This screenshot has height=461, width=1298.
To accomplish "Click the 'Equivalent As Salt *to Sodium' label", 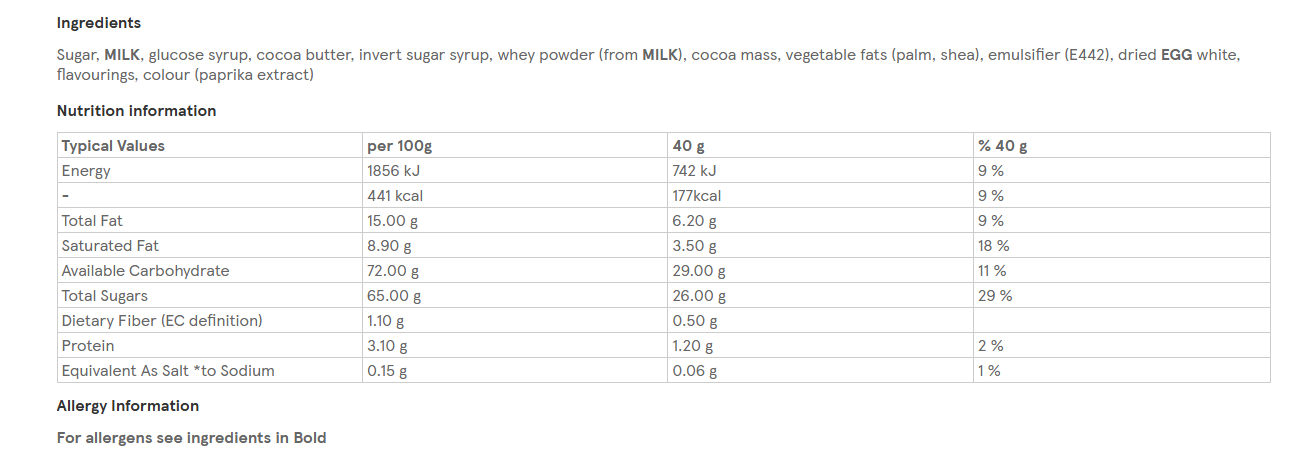I will (x=168, y=371).
